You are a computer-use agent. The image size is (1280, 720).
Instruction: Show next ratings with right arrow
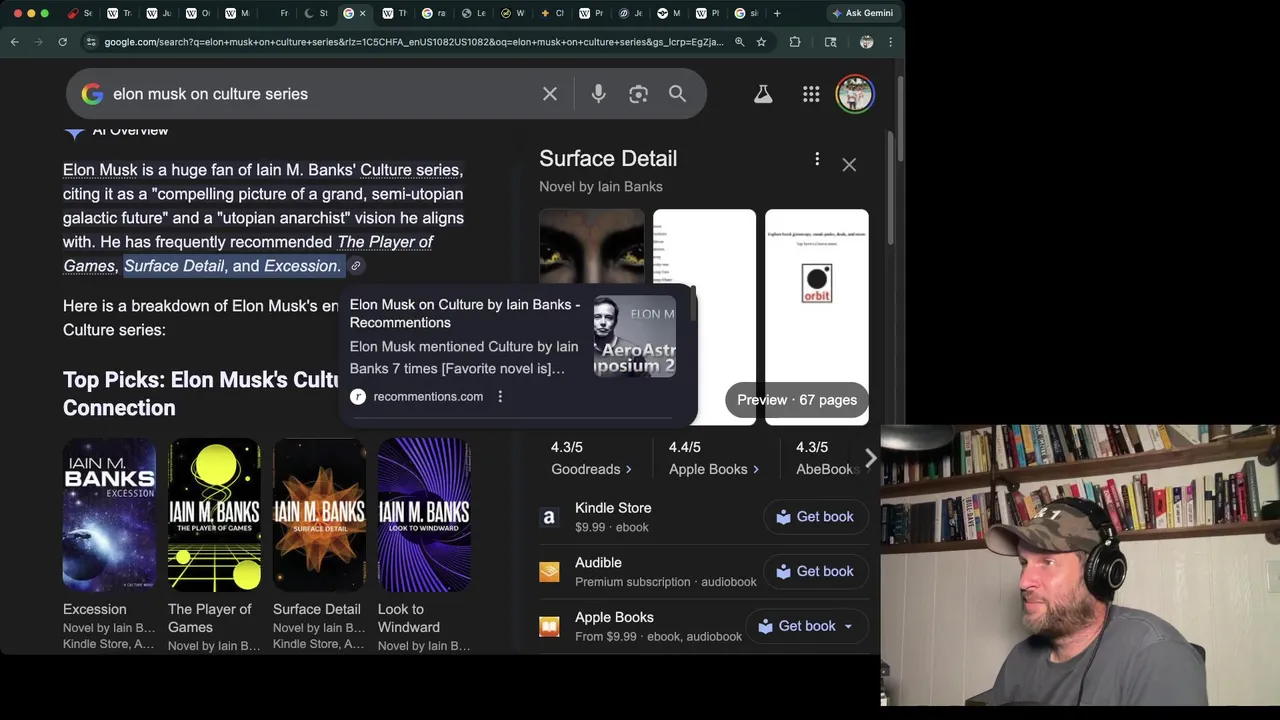(870, 458)
